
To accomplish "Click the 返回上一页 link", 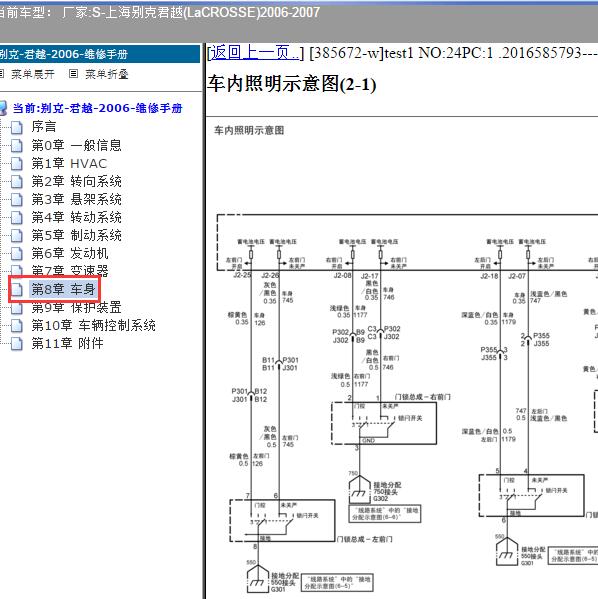I will point(255,53).
